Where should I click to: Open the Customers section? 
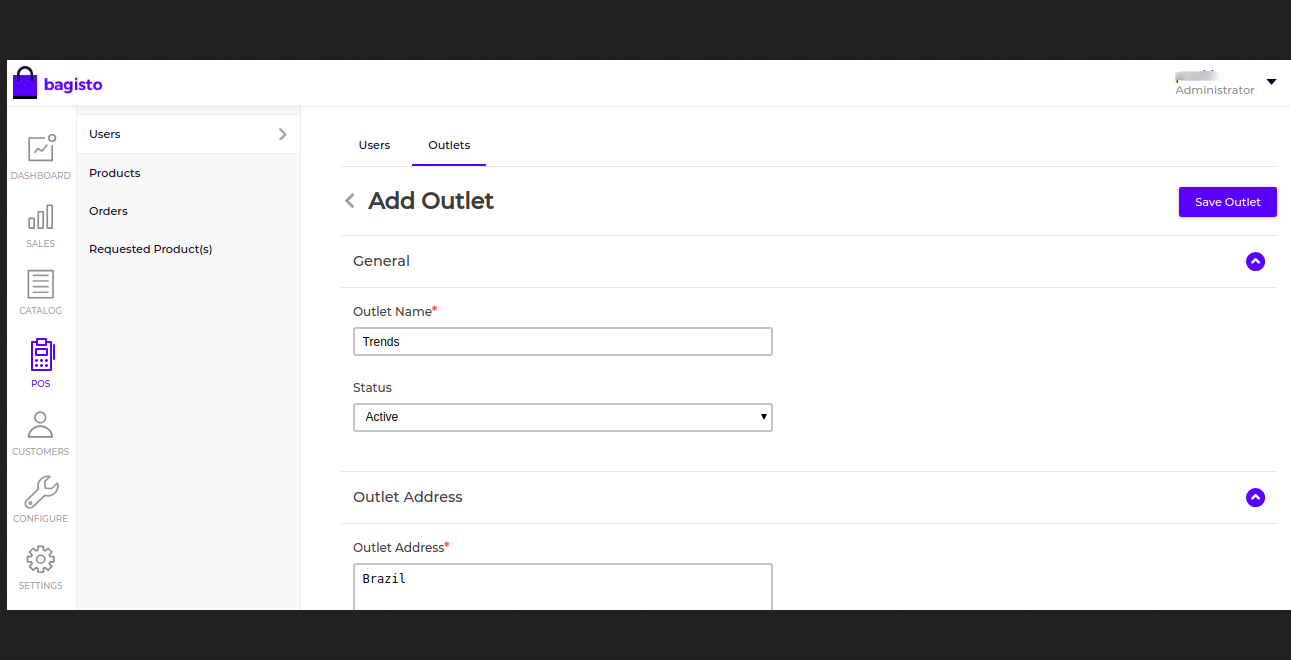(x=40, y=432)
